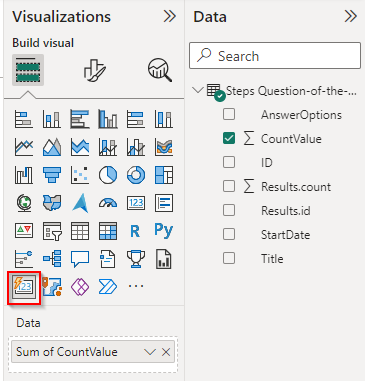Add a Treemap visual

coord(164,175)
